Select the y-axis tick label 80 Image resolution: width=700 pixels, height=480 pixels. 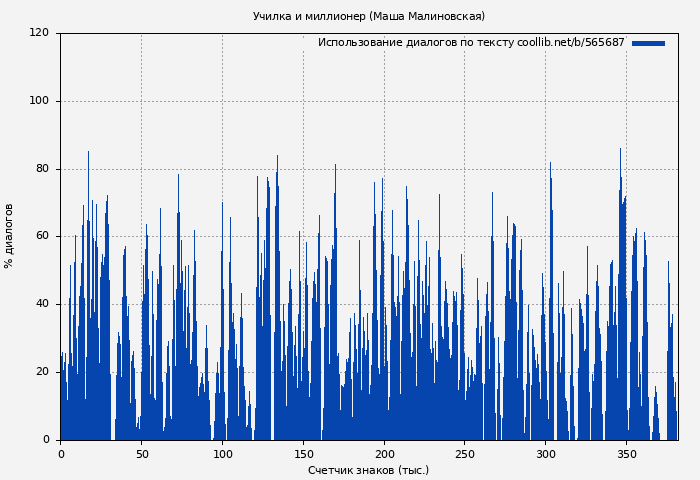click(x=42, y=169)
